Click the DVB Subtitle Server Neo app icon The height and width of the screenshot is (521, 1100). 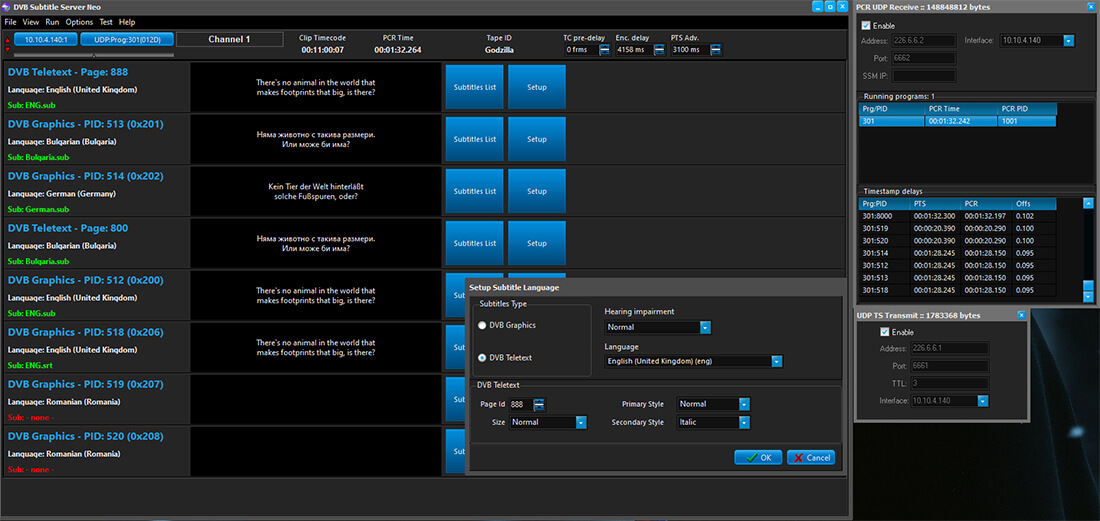pos(7,6)
